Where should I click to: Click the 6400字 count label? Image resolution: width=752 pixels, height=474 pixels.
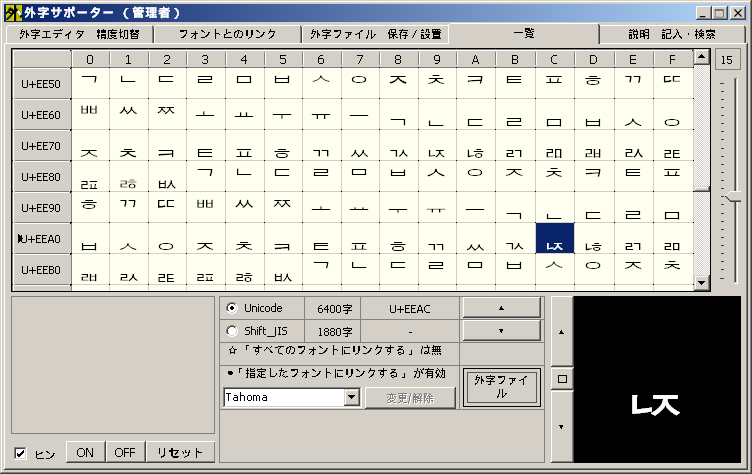click(x=334, y=309)
